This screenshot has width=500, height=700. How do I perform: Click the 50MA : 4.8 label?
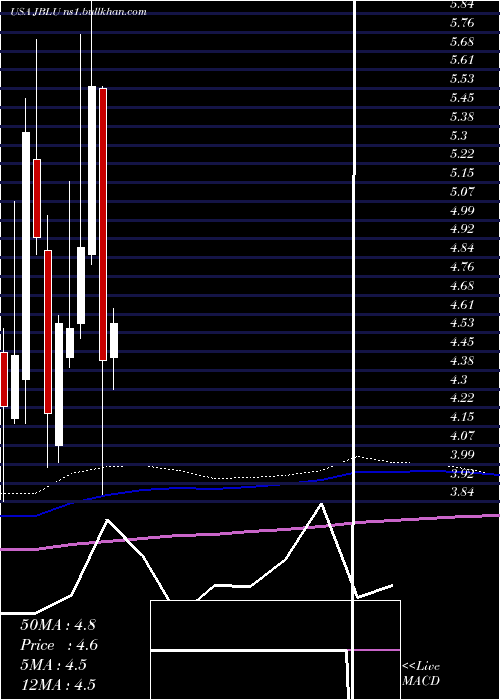tap(58, 624)
